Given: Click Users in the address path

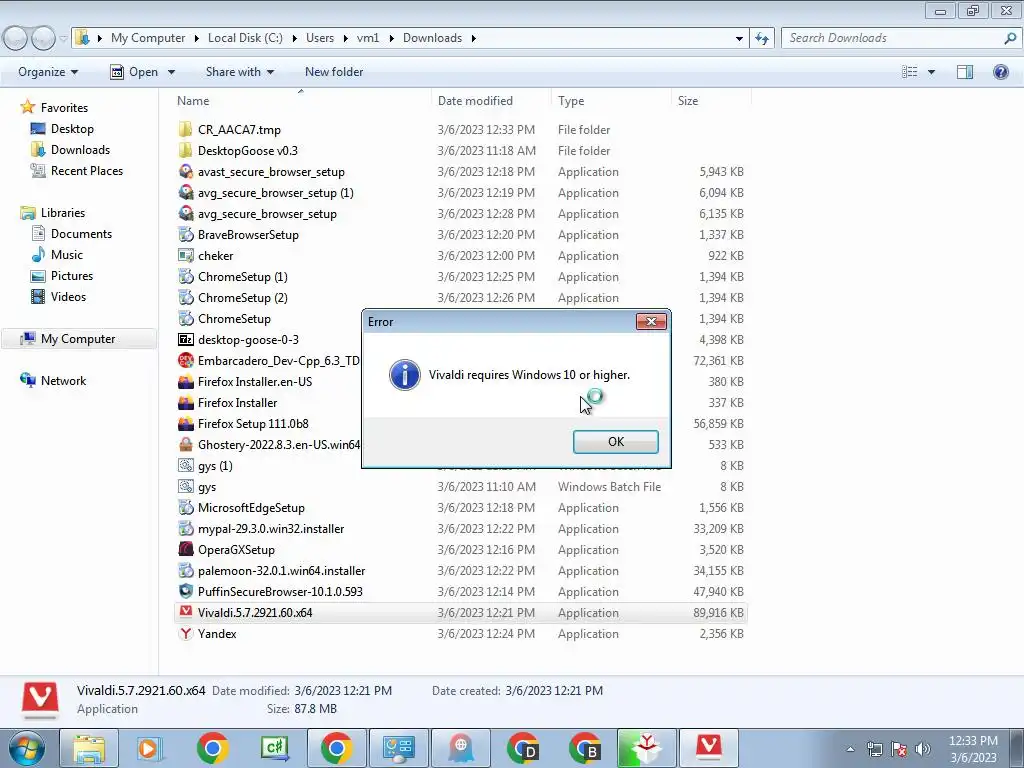Looking at the screenshot, I should click(x=320, y=38).
